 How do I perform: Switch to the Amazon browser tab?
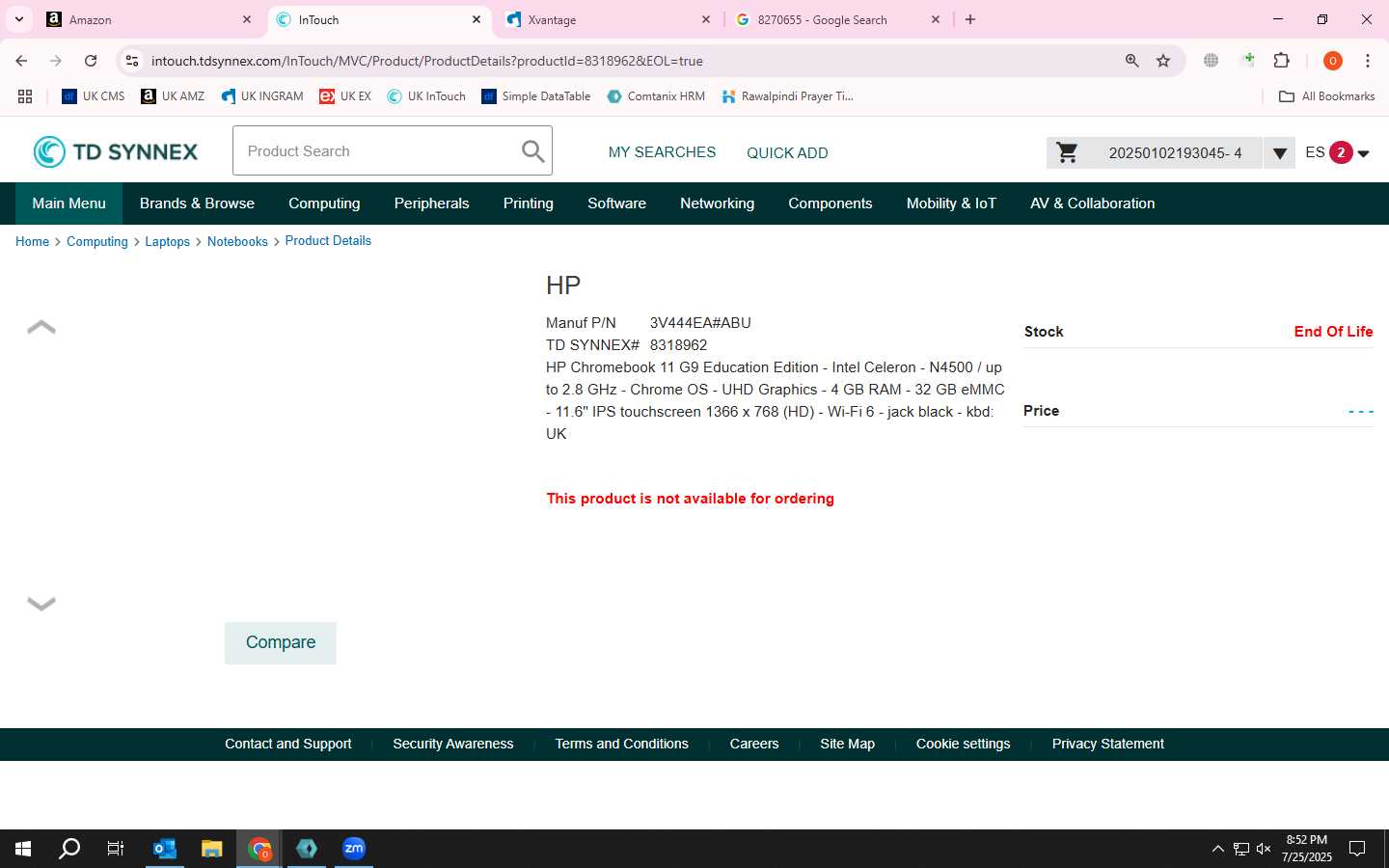150,19
